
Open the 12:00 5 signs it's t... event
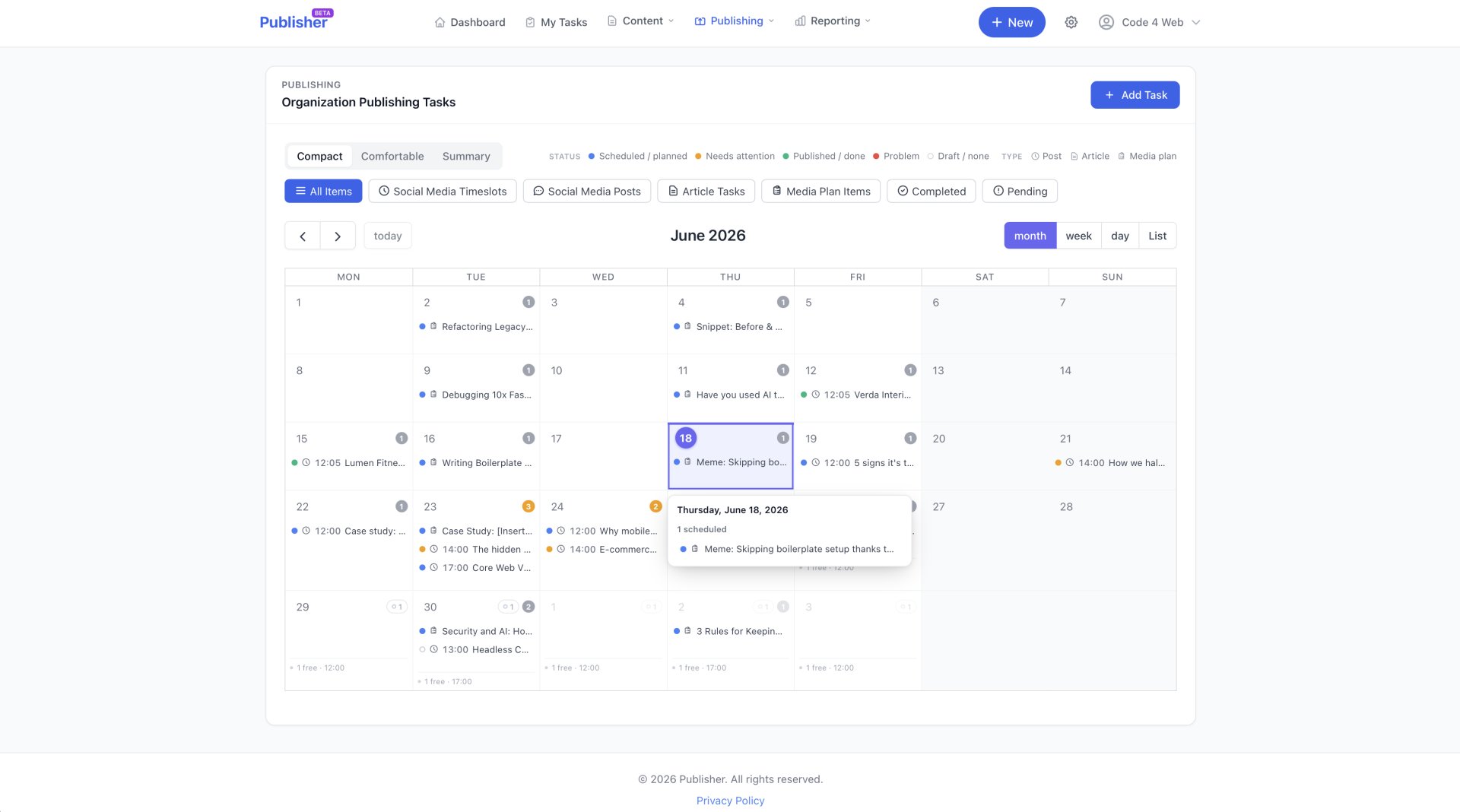pos(858,462)
